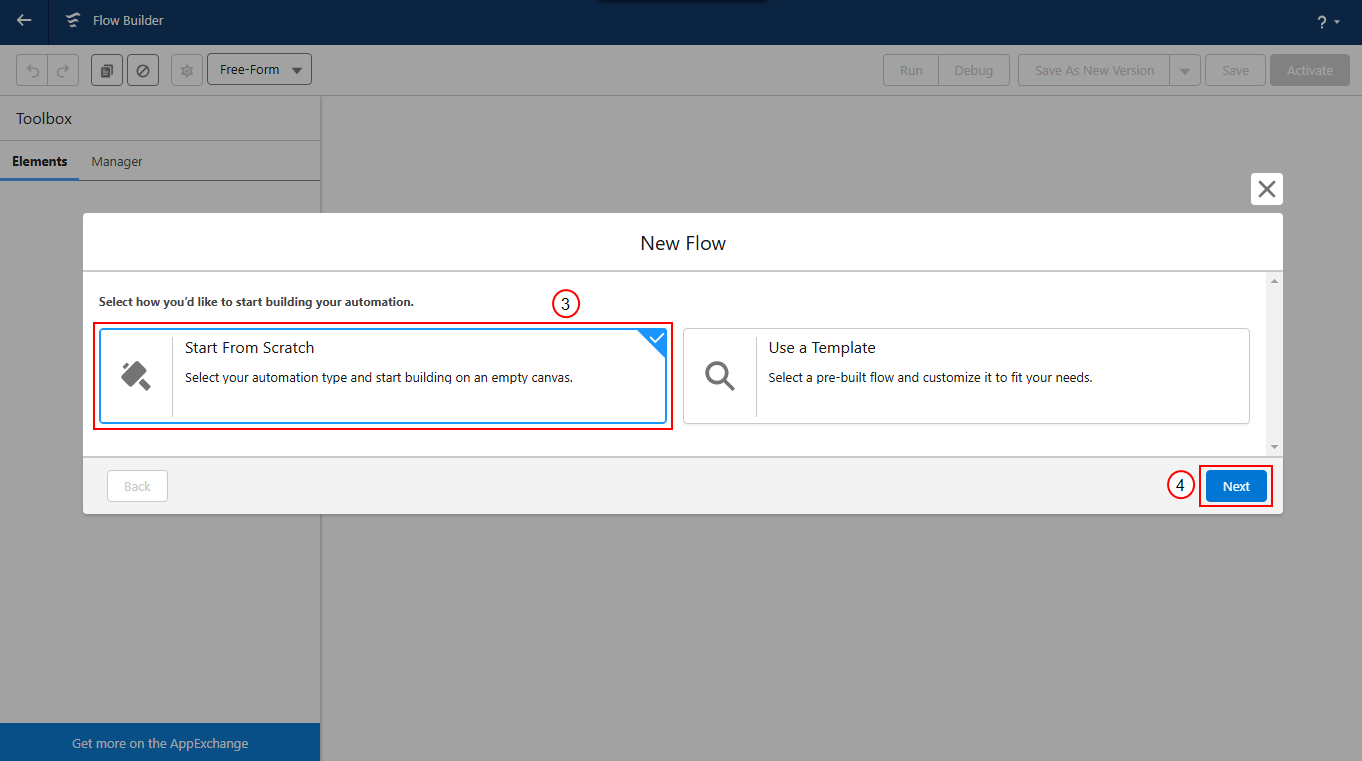Viewport: 1362px width, 761px height.
Task: Click the back arrow in the header
Action: [x=25, y=20]
